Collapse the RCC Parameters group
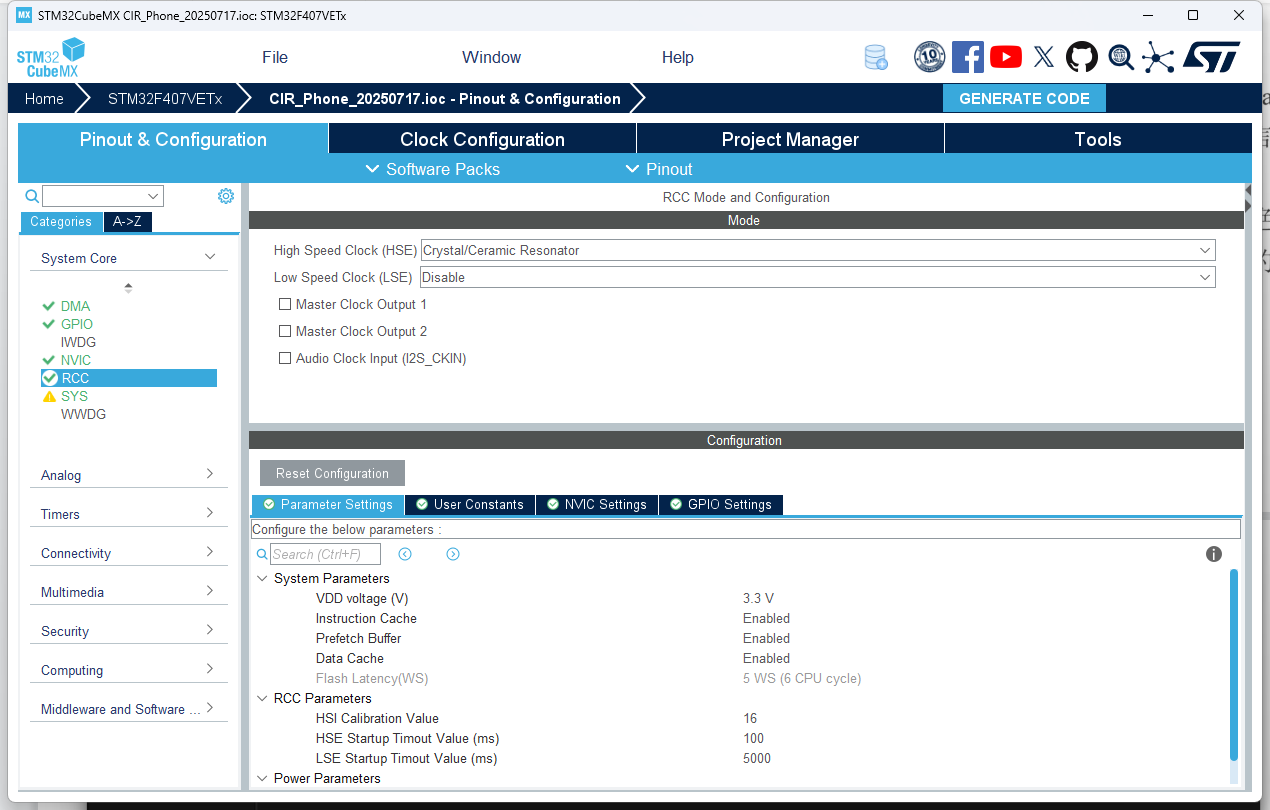This screenshot has height=810, width=1270. [263, 698]
